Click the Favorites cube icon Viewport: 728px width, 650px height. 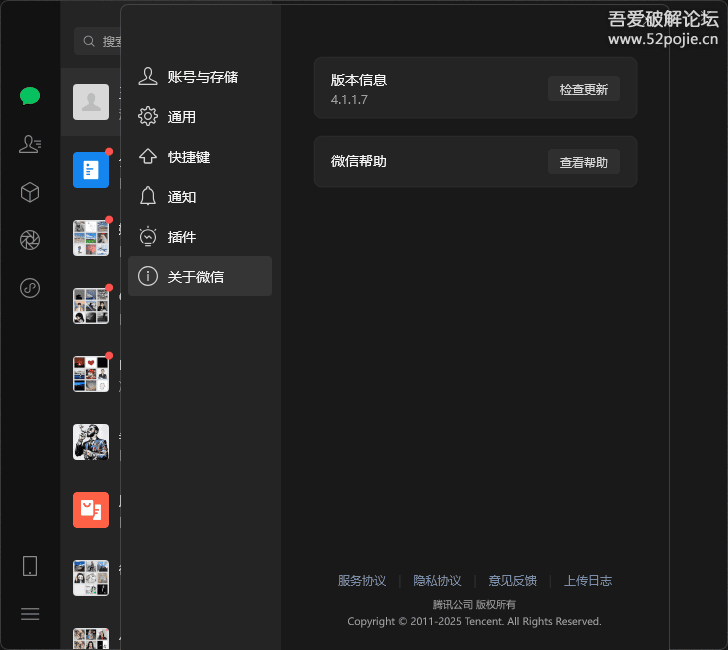(30, 192)
